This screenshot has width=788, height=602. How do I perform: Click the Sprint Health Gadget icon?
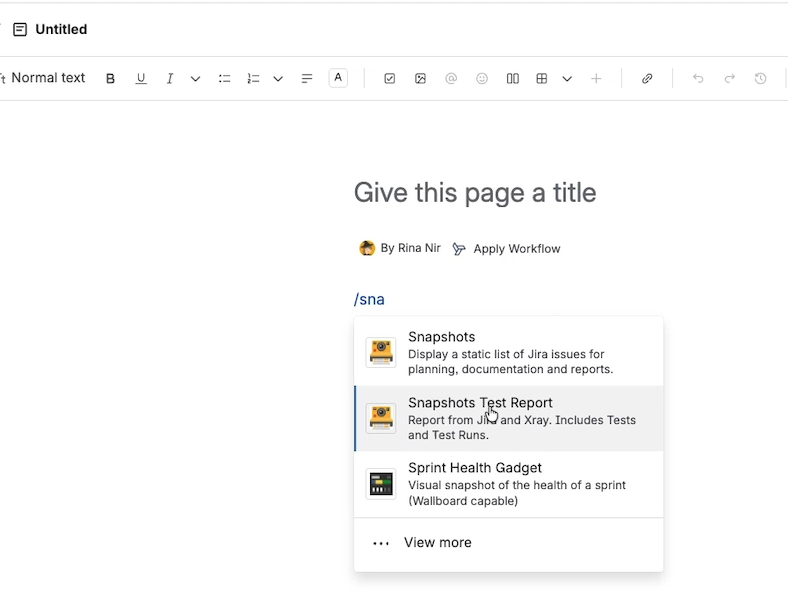381,484
